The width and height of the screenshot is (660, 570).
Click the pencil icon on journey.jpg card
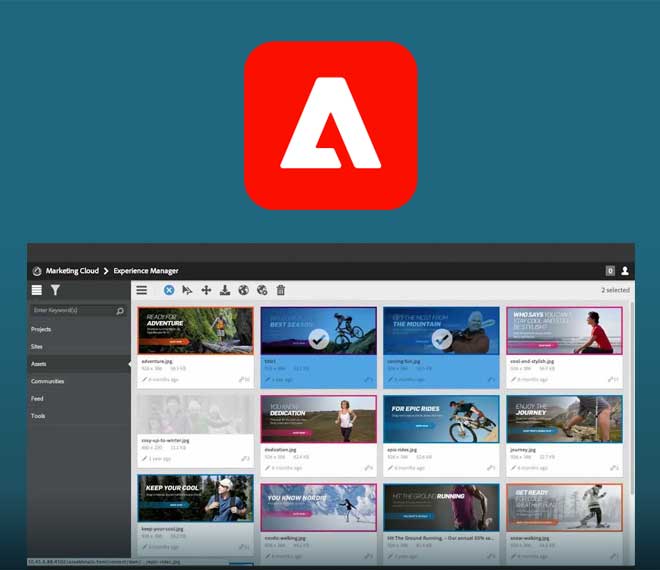pyautogui.click(x=513, y=468)
